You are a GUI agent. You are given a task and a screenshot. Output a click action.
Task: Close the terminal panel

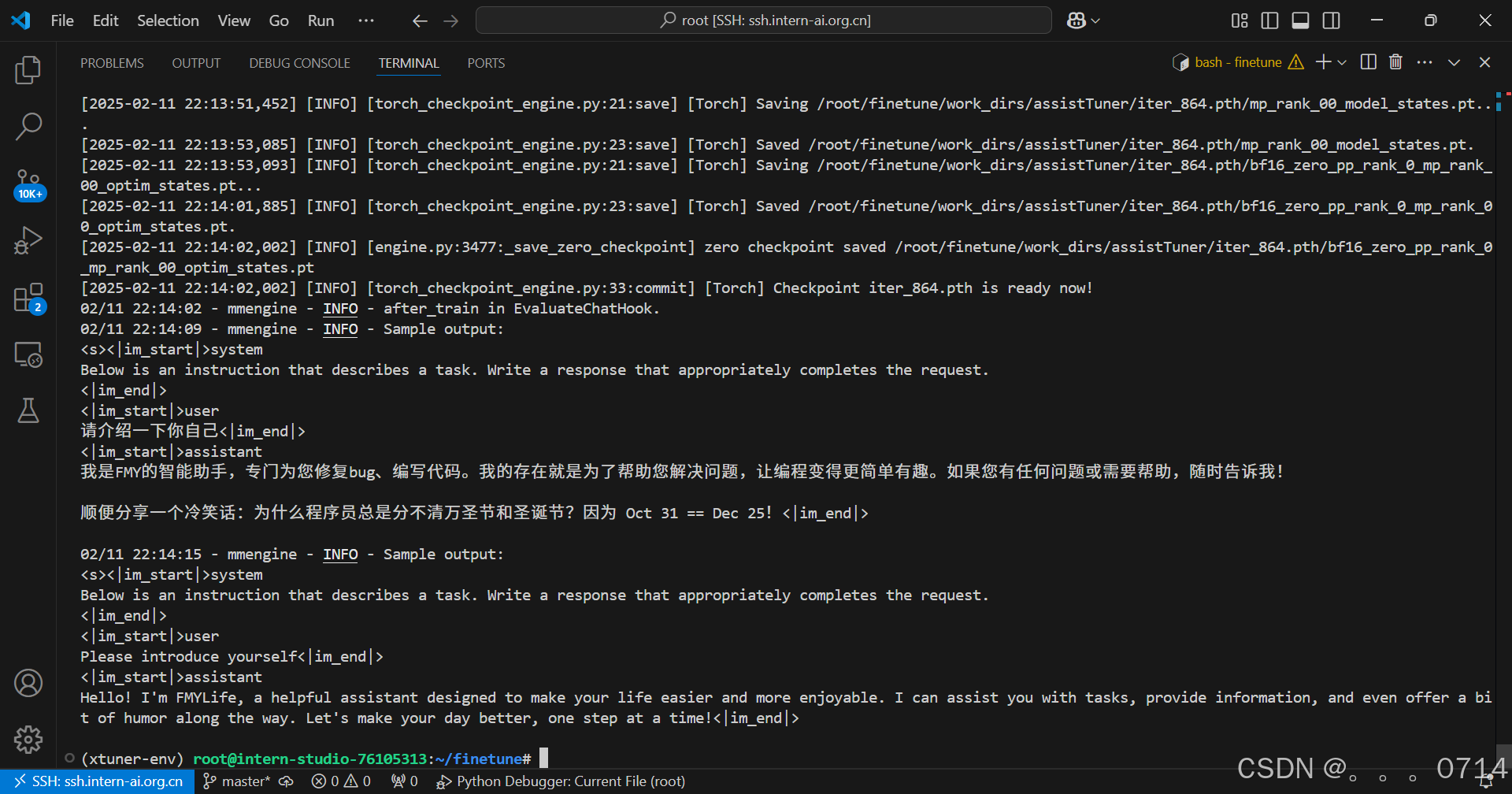(1484, 62)
